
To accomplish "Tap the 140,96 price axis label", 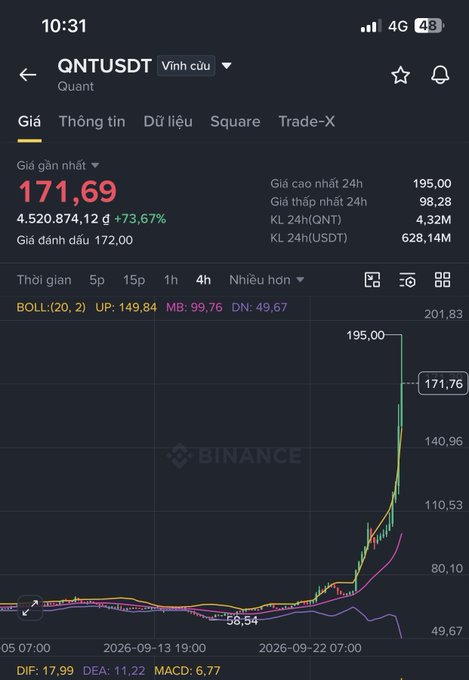I will (x=443, y=441).
